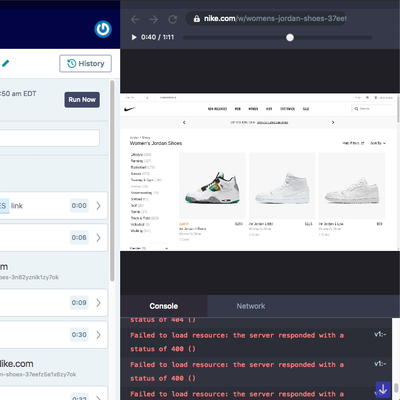The height and width of the screenshot is (400, 400).
Task: Click the left panel vertical scrollbar
Action: (112, 181)
